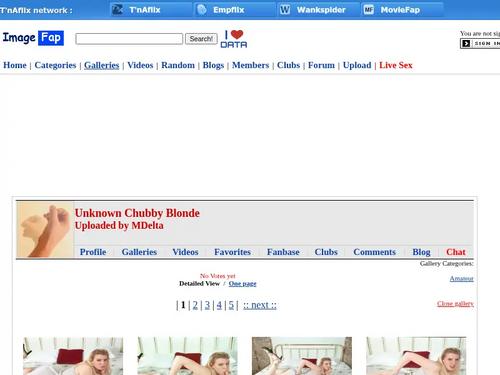Open the Forum navigation link
Screen dimensions: 500x375
[321, 65]
